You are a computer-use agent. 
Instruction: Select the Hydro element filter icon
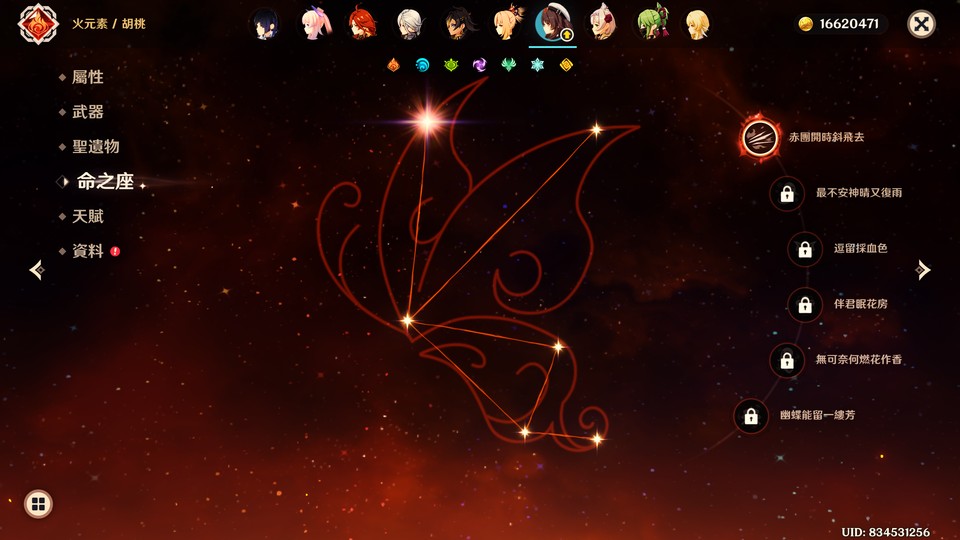423,65
